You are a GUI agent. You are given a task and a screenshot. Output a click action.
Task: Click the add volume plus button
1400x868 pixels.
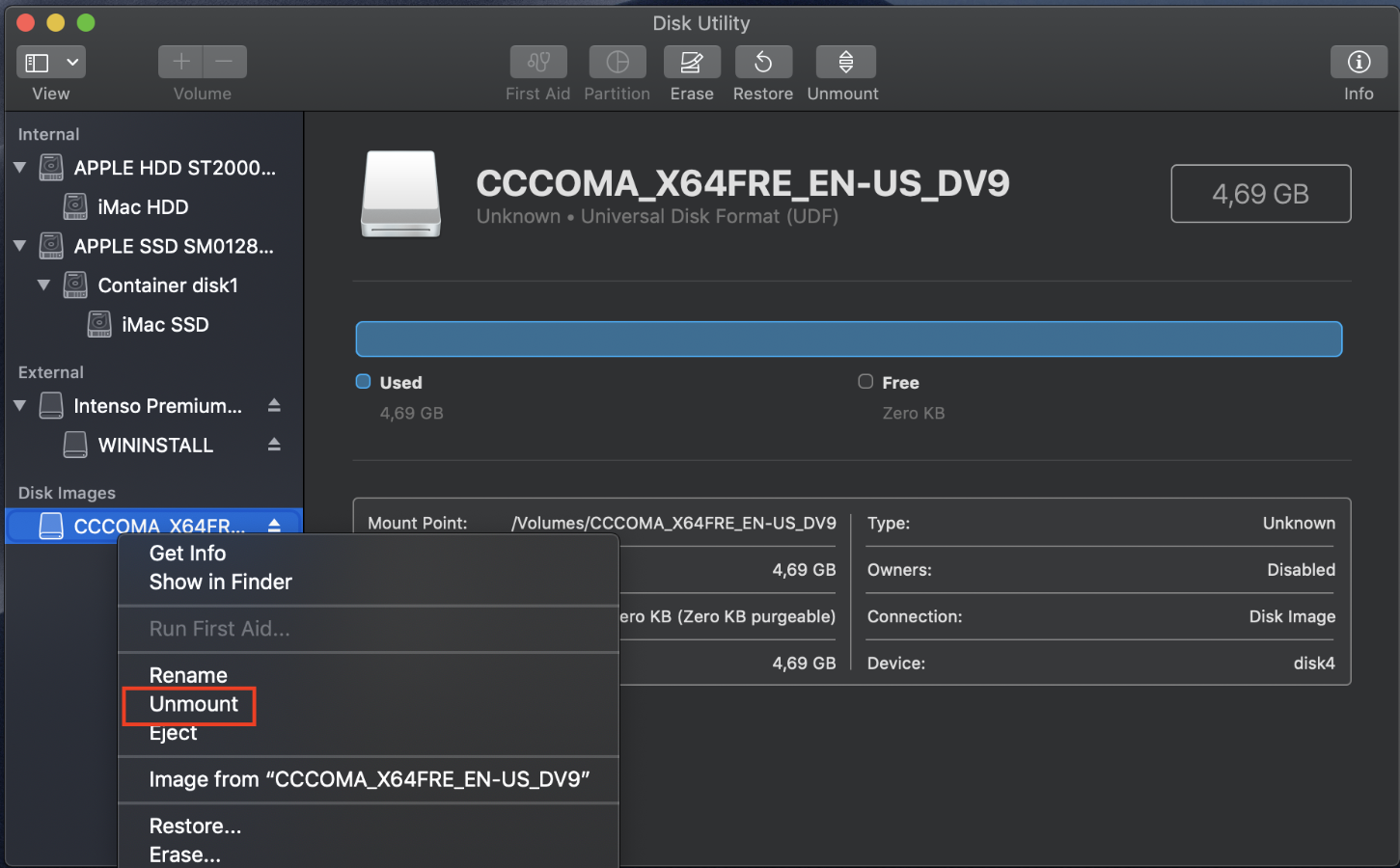180,63
